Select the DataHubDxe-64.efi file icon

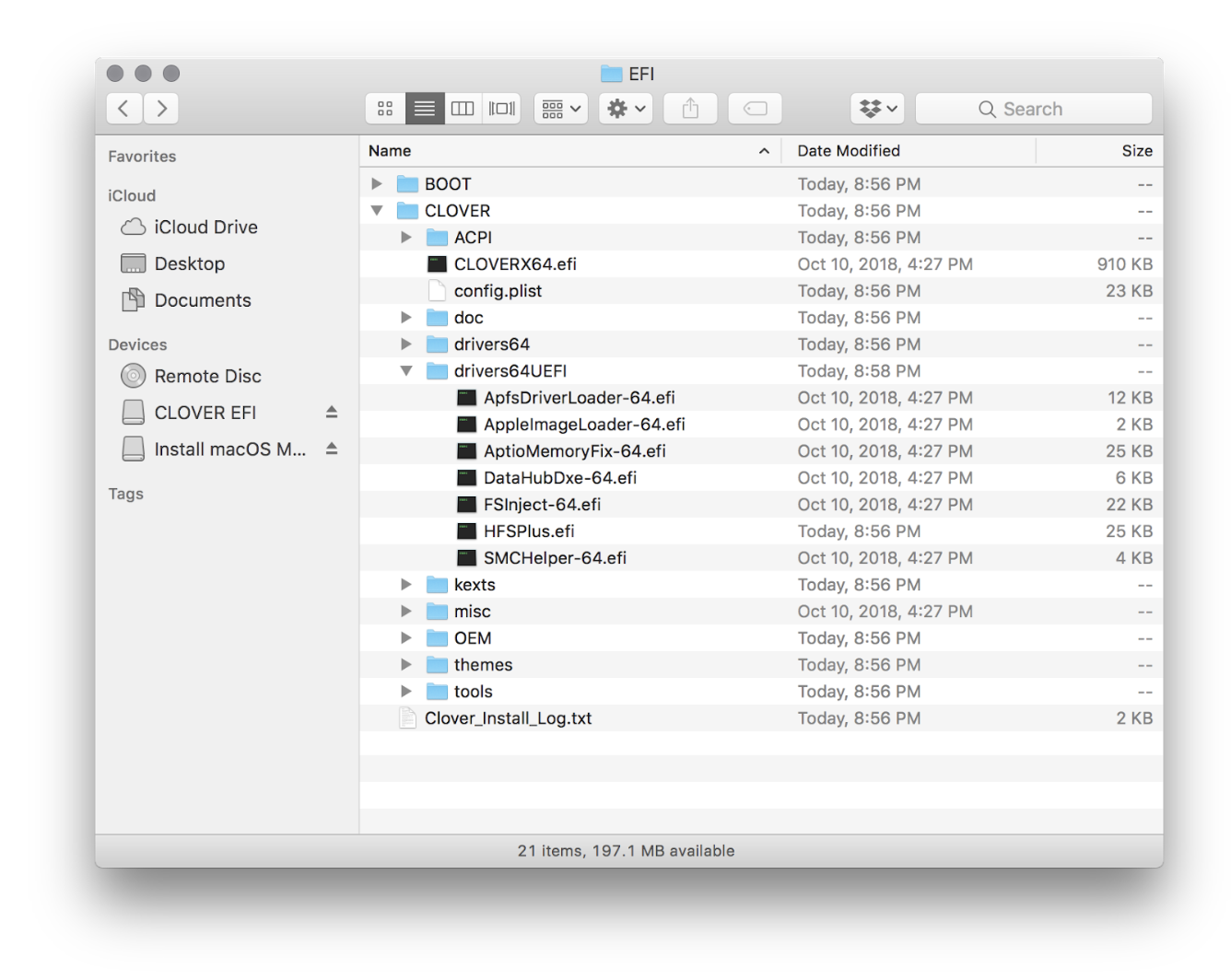(x=467, y=478)
